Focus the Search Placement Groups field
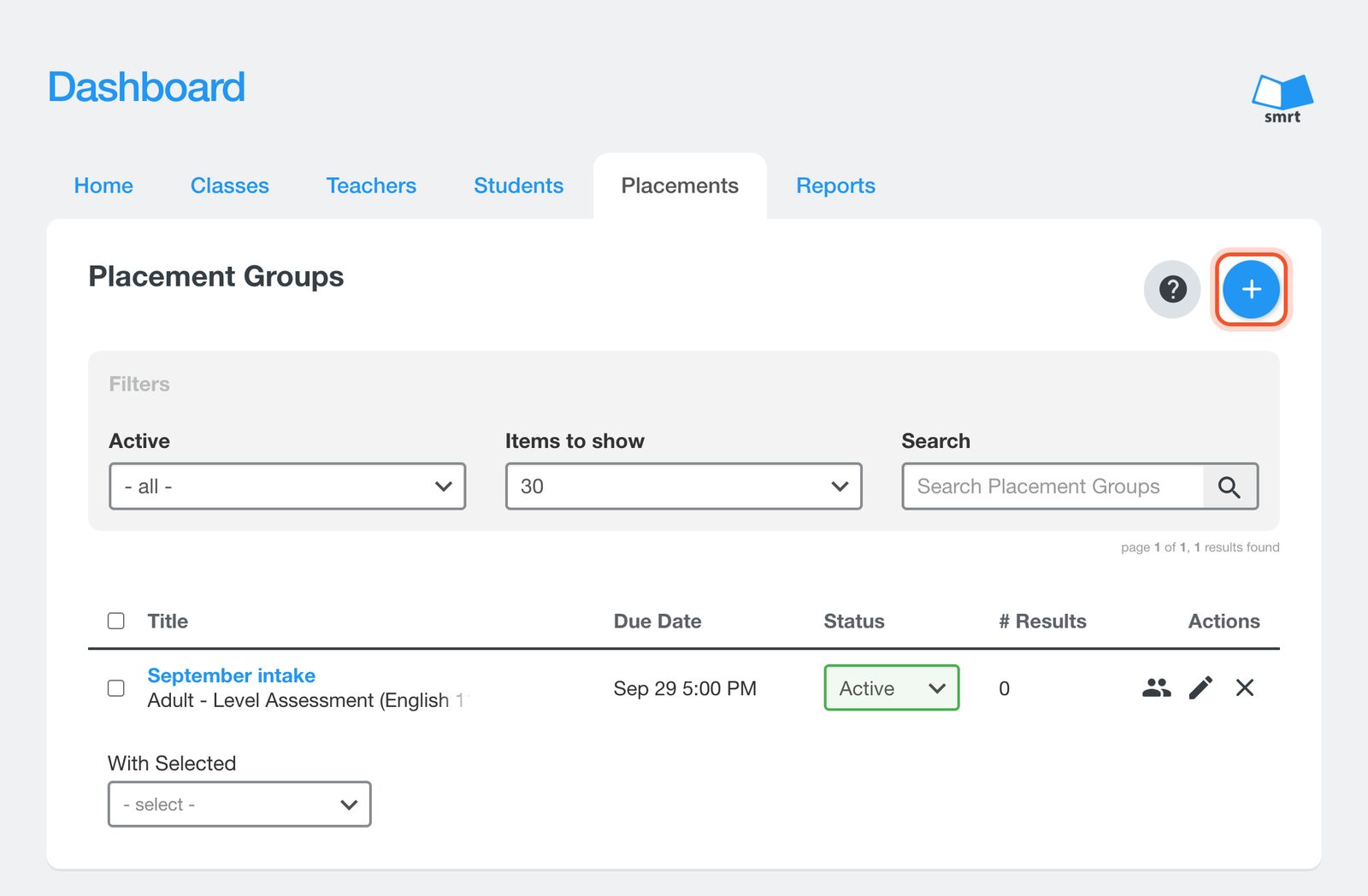1368x896 pixels. [1053, 486]
